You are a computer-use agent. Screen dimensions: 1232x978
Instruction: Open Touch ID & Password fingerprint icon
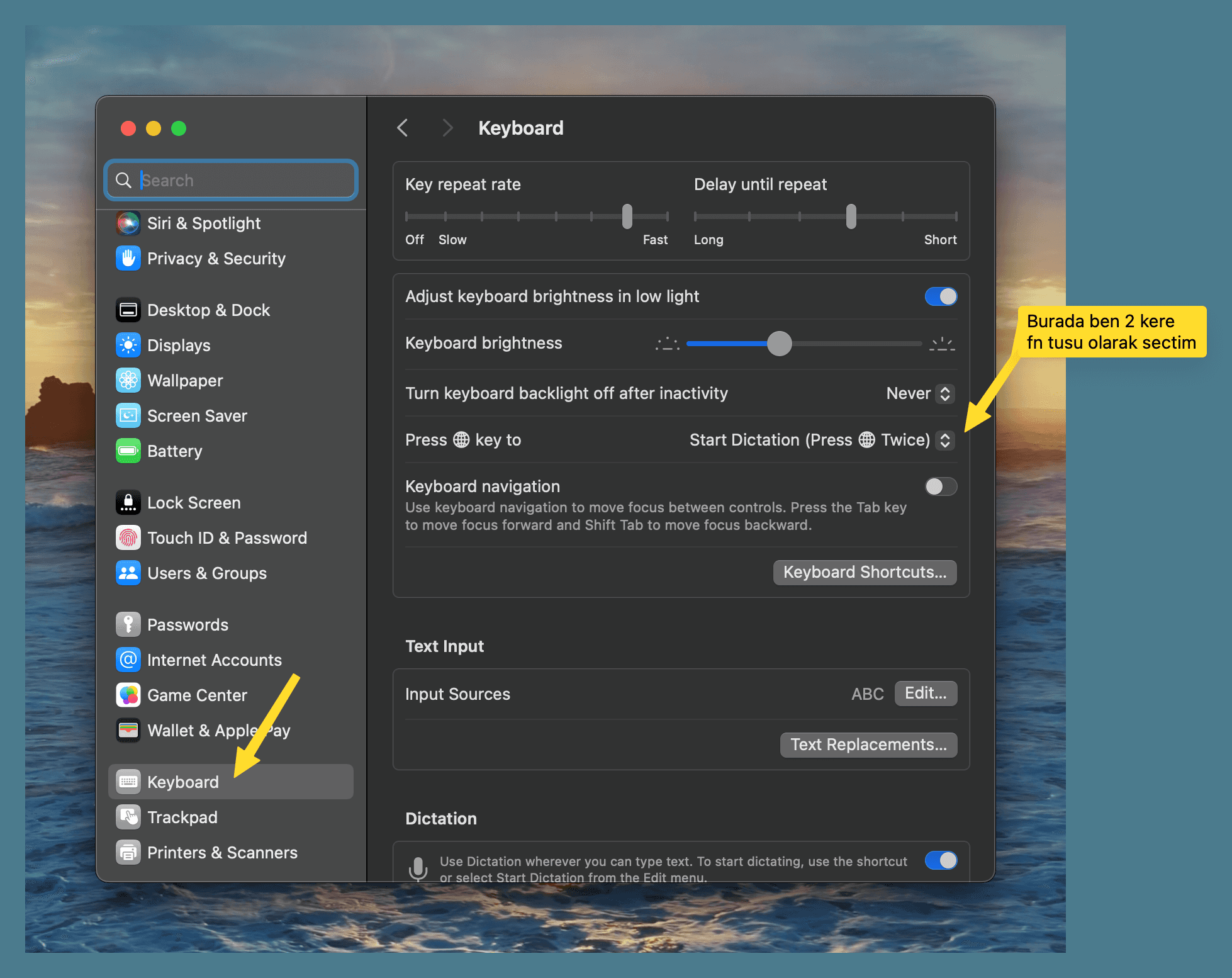128,538
